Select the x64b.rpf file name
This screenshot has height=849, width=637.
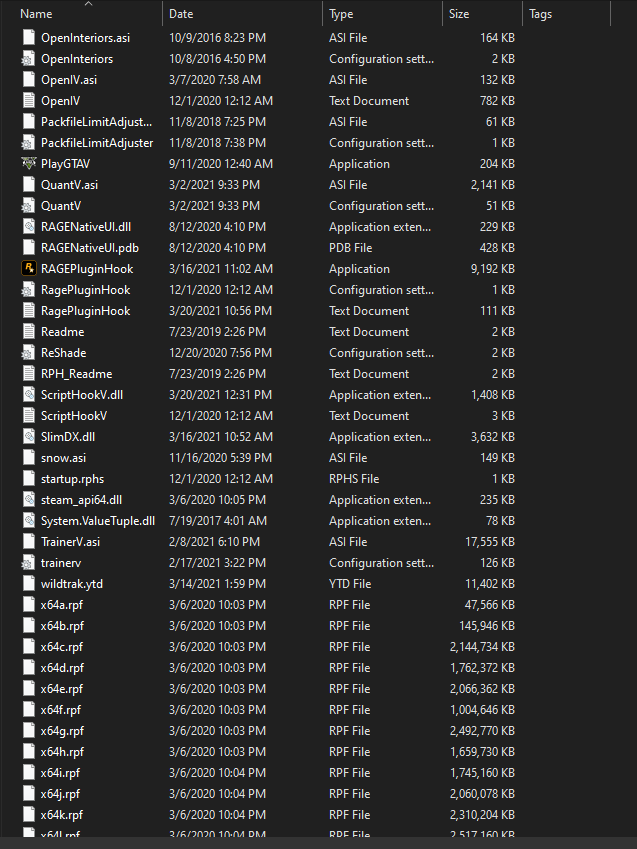(62, 626)
